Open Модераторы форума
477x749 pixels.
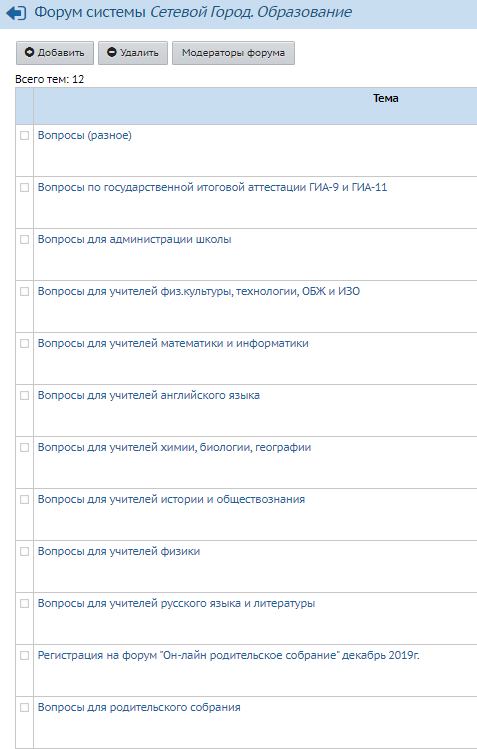point(233,53)
